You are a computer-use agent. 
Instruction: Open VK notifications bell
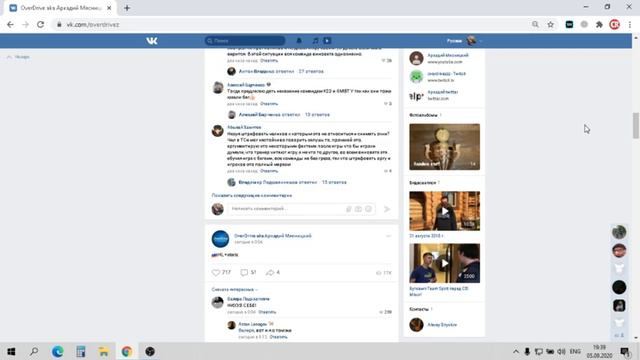pyautogui.click(x=299, y=41)
